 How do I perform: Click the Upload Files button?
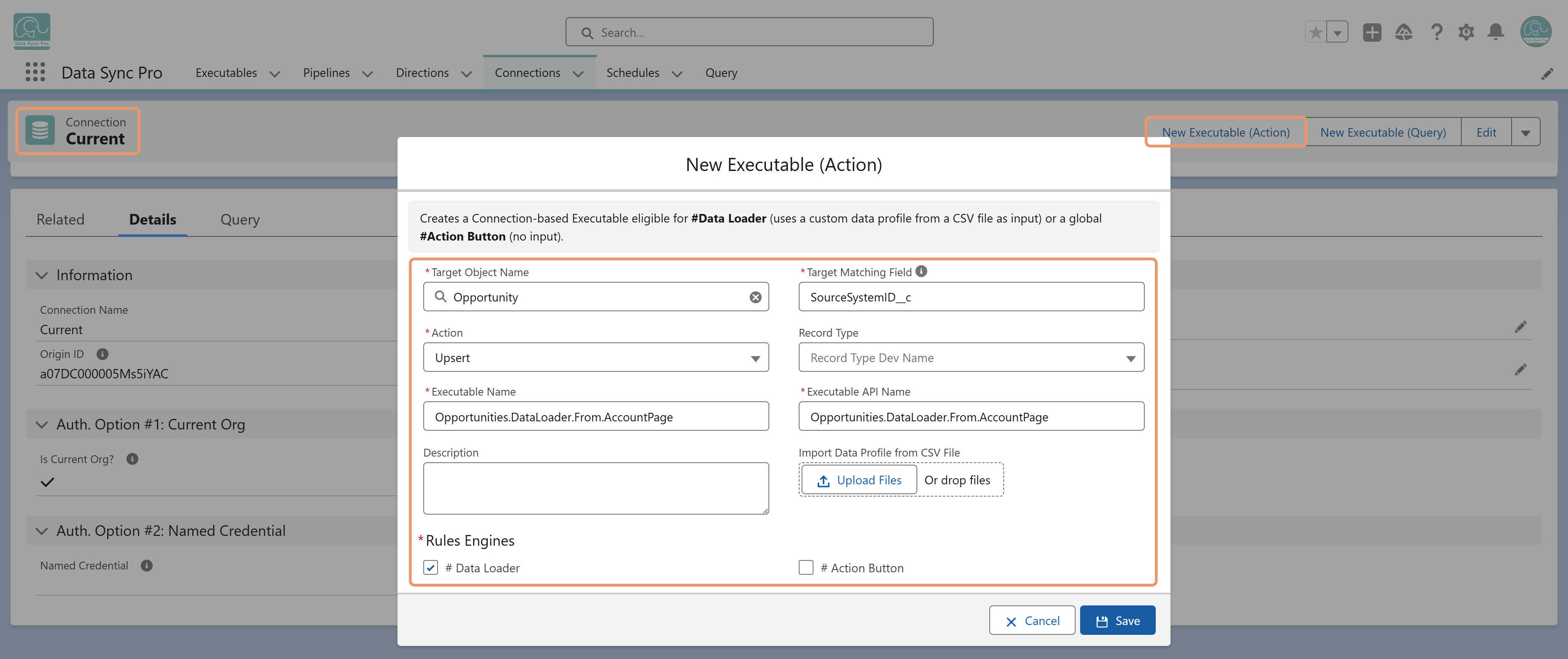pyautogui.click(x=859, y=480)
